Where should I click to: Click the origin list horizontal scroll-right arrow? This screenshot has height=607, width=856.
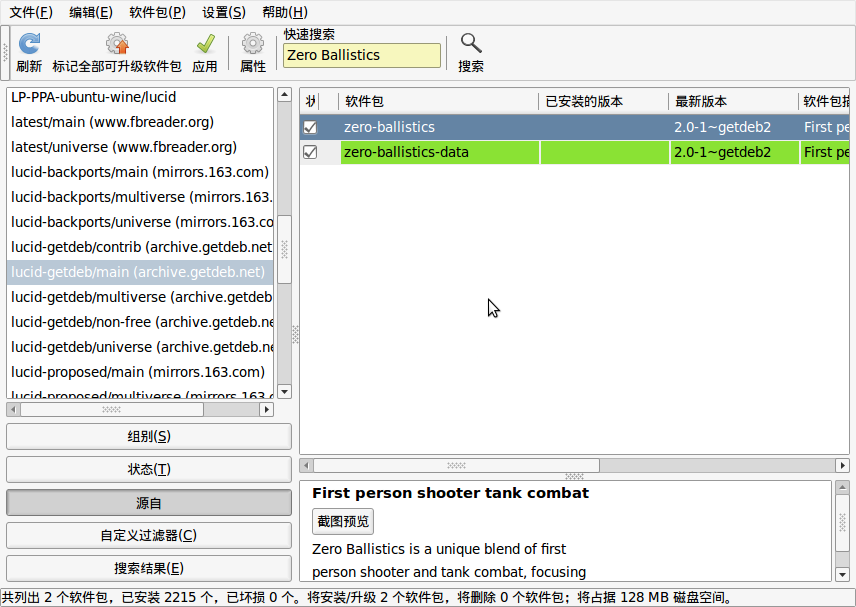point(266,409)
